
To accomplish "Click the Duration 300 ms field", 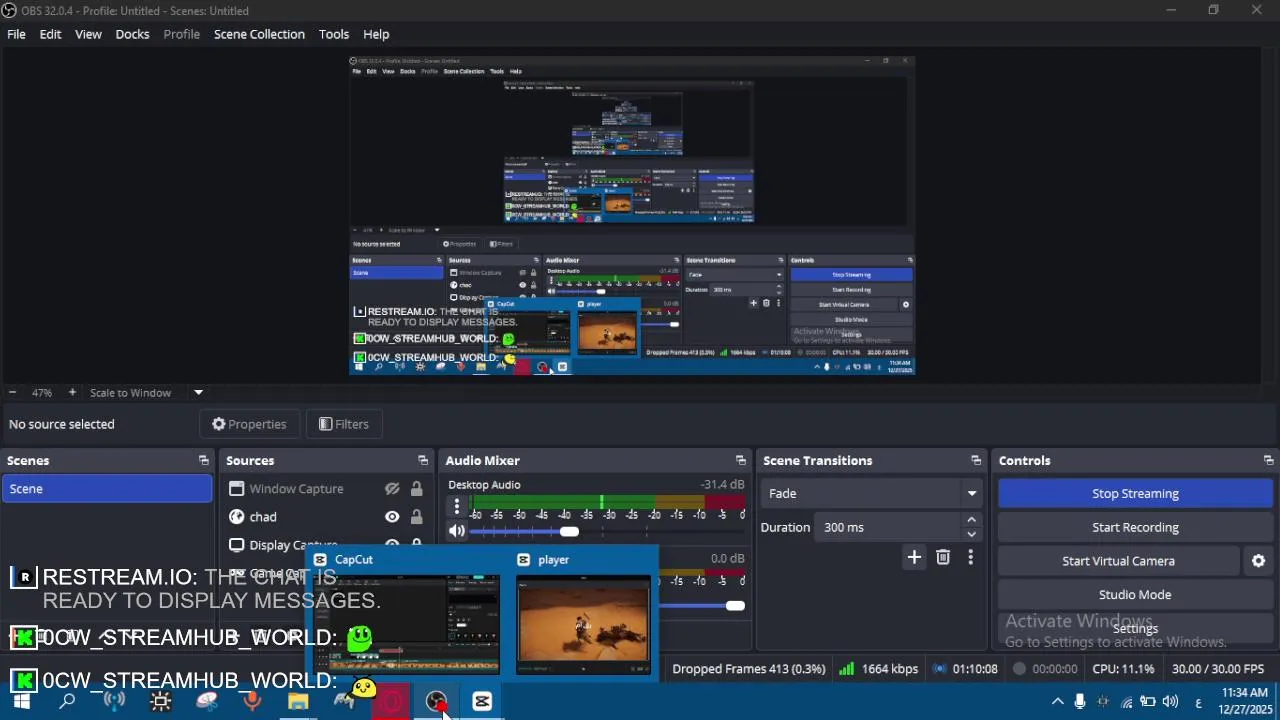I will [x=900, y=527].
